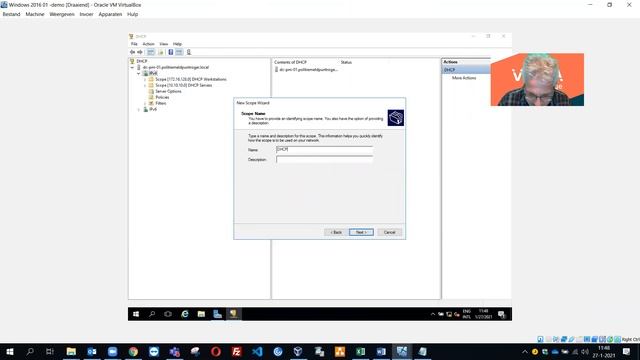640x360 pixels.
Task: Cancel the New Scope Wizard
Action: (x=389, y=232)
